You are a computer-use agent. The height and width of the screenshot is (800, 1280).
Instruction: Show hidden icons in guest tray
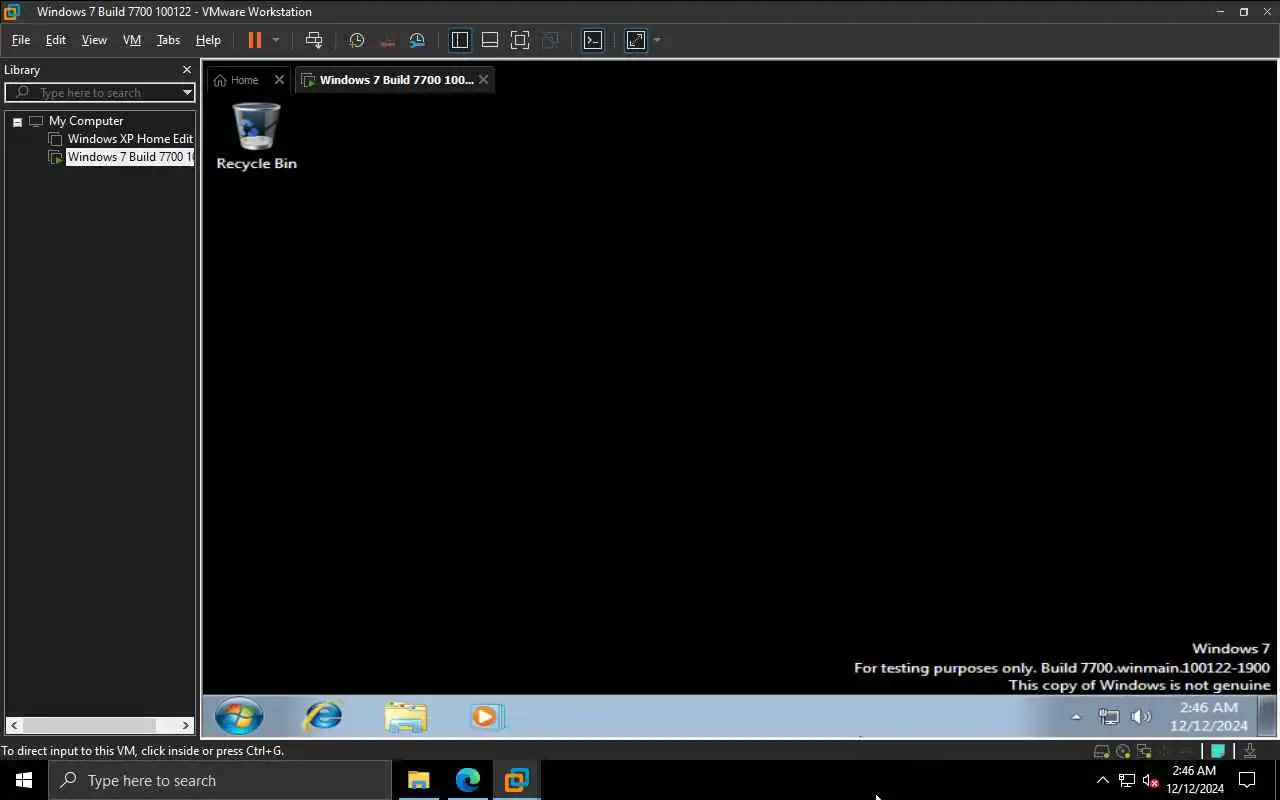tap(1076, 717)
